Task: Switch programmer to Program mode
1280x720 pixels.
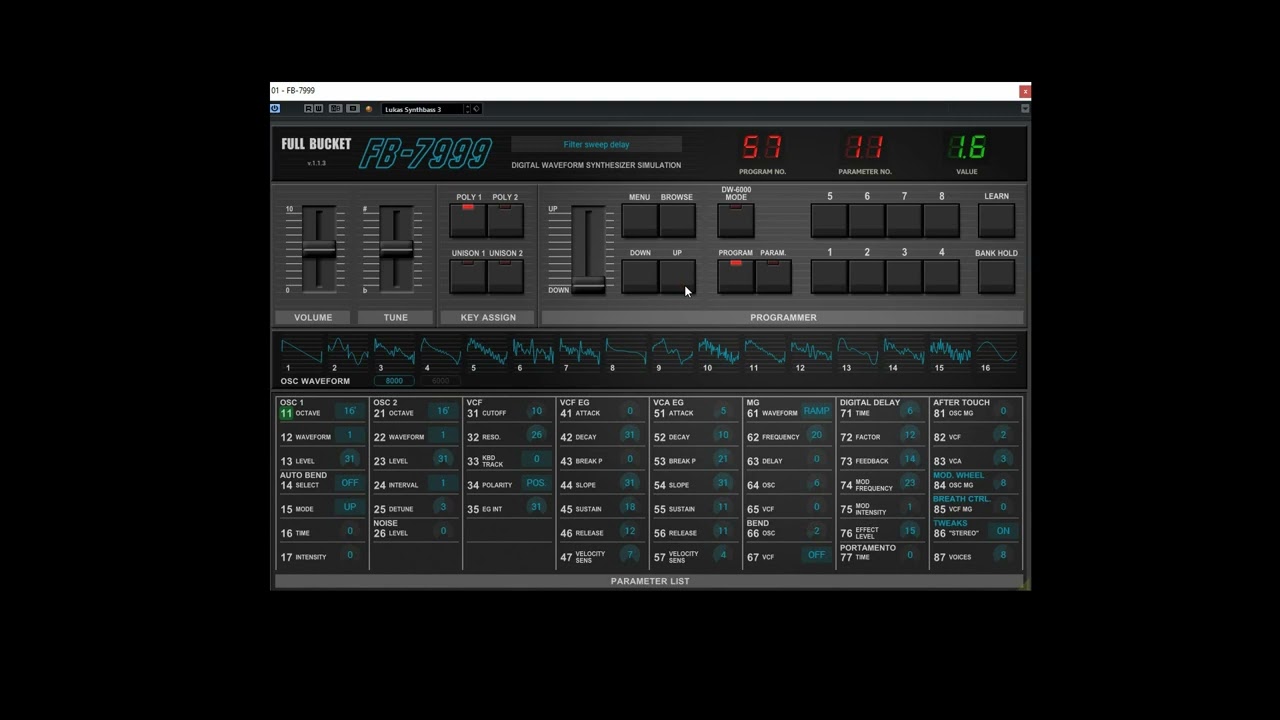Action: [x=736, y=276]
